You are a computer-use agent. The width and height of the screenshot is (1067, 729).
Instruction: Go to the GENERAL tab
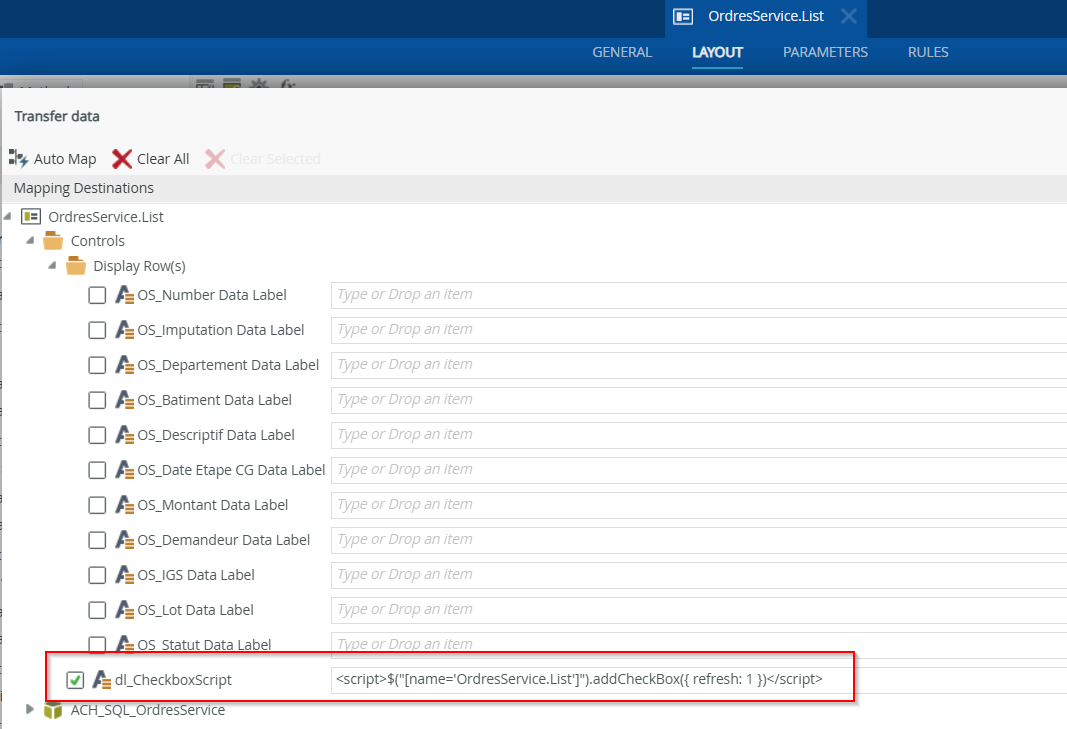pos(622,52)
